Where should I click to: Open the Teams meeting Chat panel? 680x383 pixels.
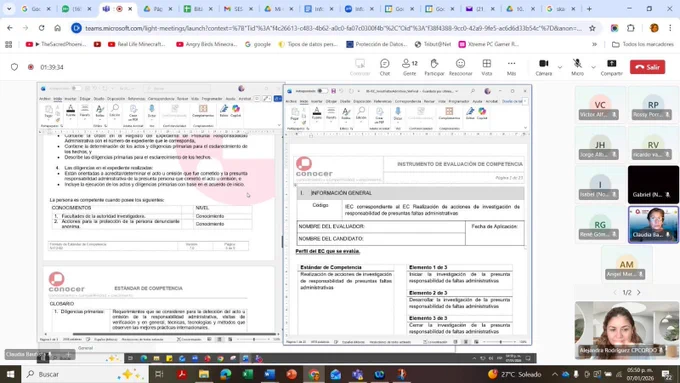pyautogui.click(x=385, y=67)
